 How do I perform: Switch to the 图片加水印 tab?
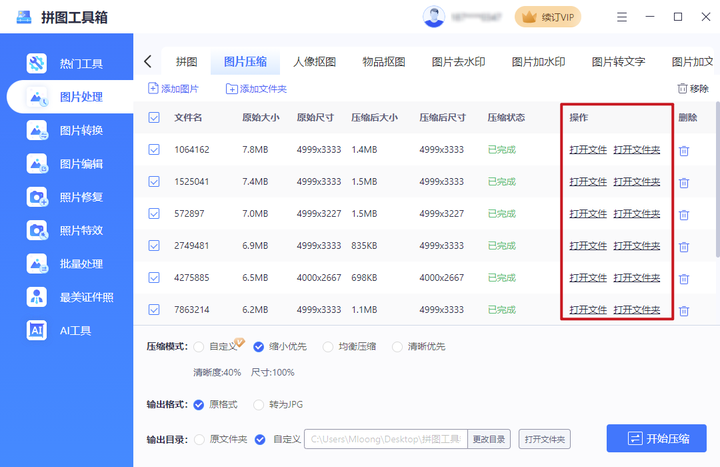click(x=538, y=62)
